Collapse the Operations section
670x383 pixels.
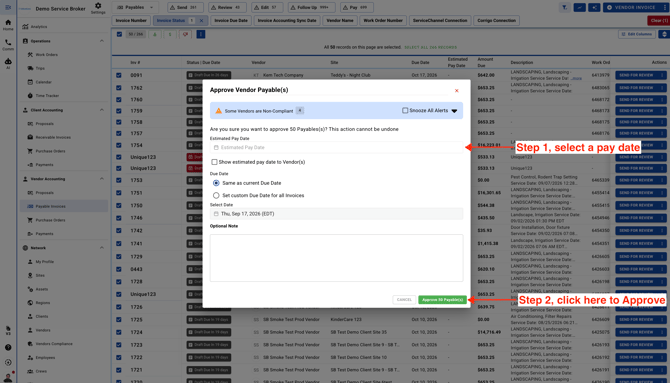(102, 41)
